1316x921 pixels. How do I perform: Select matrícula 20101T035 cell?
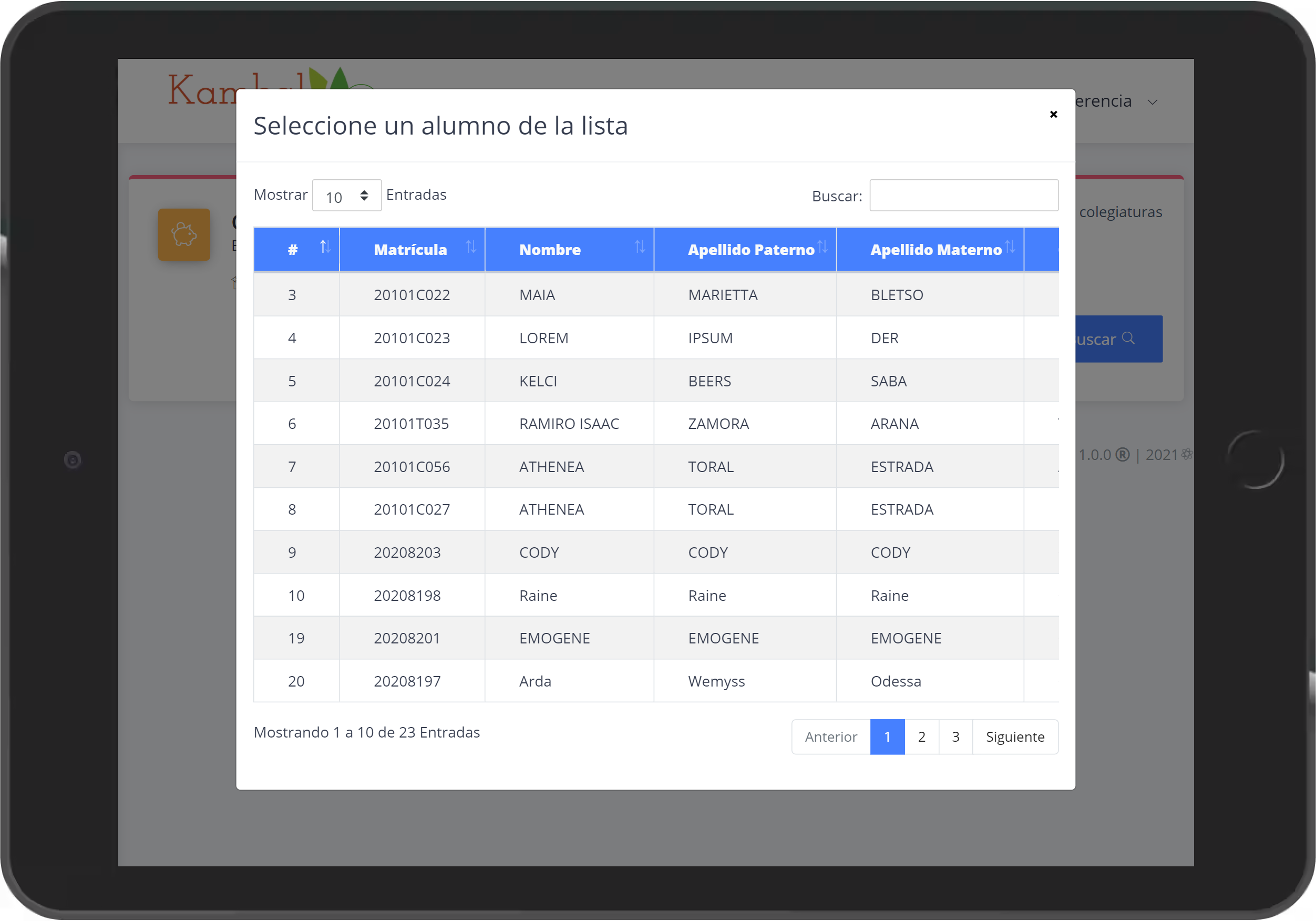[x=412, y=423]
